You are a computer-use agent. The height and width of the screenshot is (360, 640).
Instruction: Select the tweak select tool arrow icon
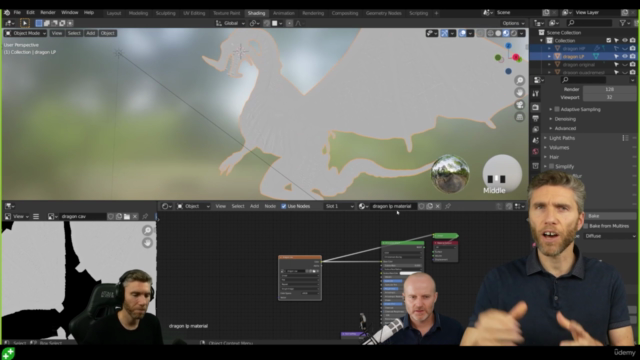click(24, 23)
